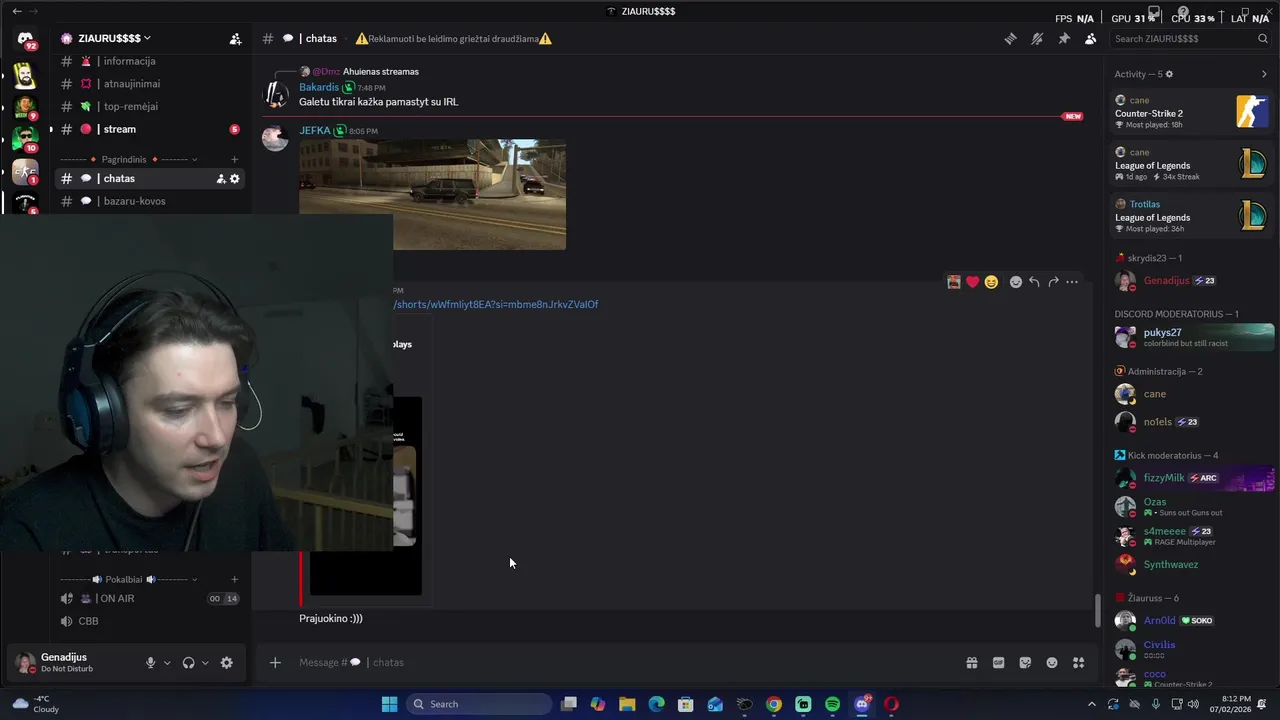This screenshot has height=720, width=1280.
Task: React with laughing emoji on message
Action: click(991, 282)
